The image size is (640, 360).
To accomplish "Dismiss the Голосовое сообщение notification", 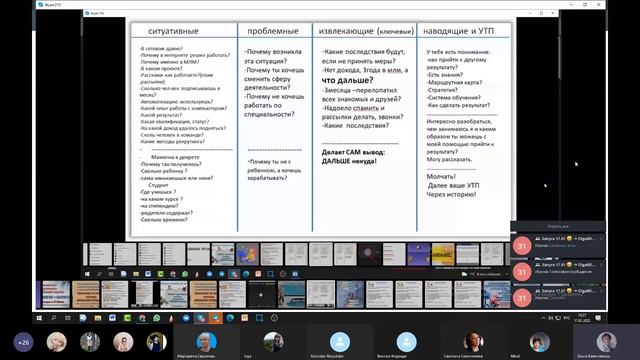I will click(x=601, y=265).
